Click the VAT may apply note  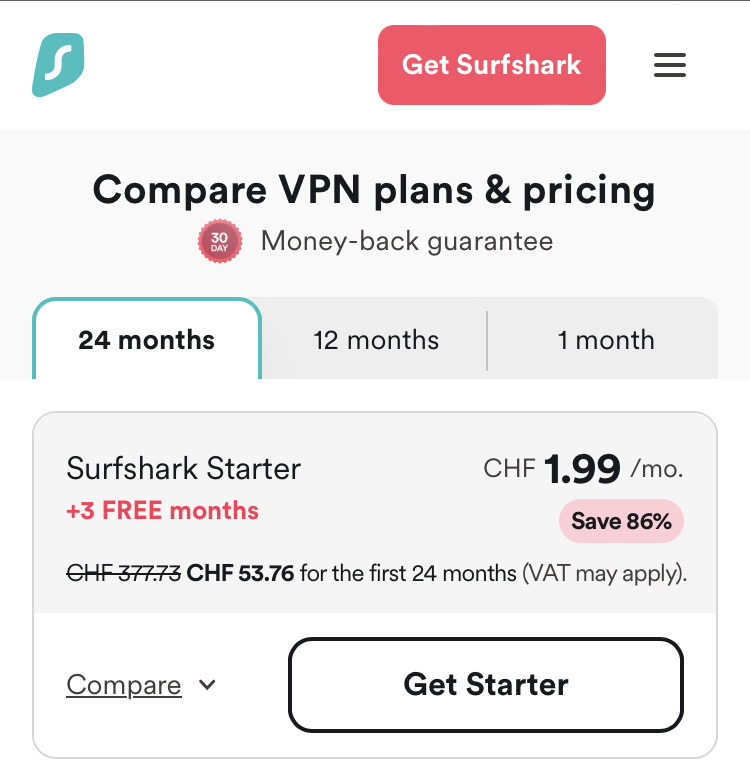click(603, 574)
